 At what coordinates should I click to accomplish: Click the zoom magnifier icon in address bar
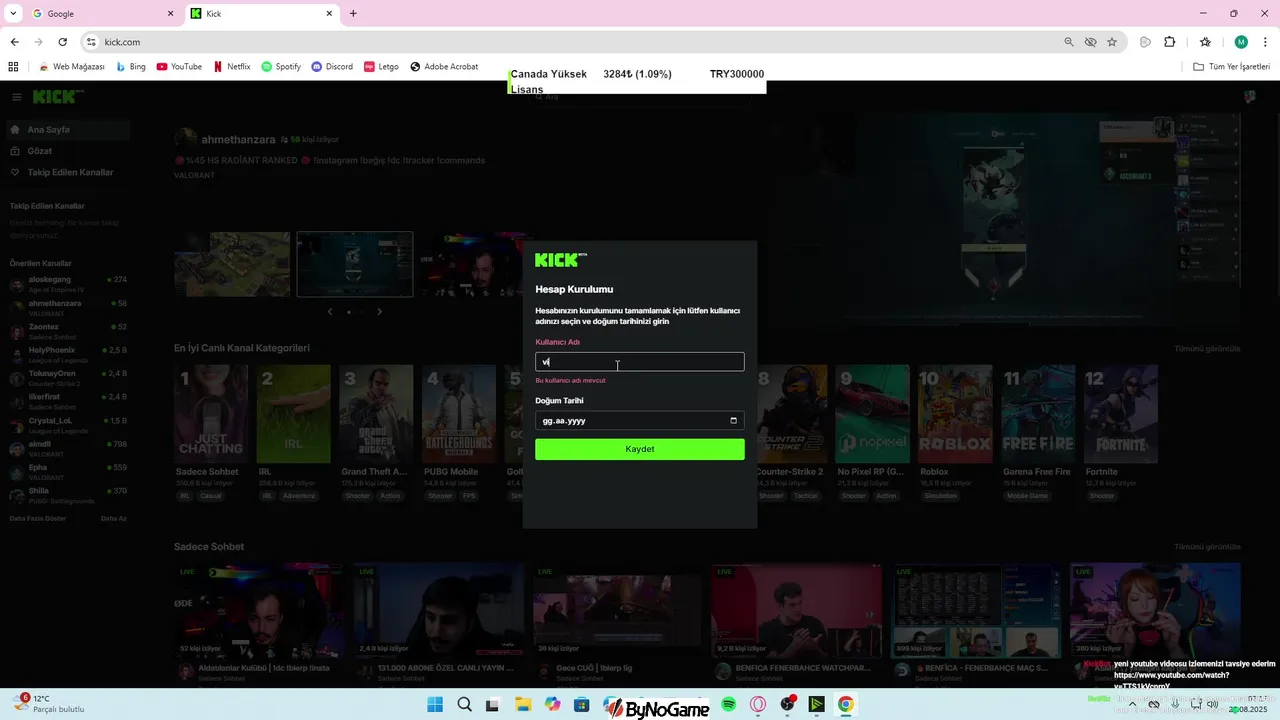(1069, 42)
